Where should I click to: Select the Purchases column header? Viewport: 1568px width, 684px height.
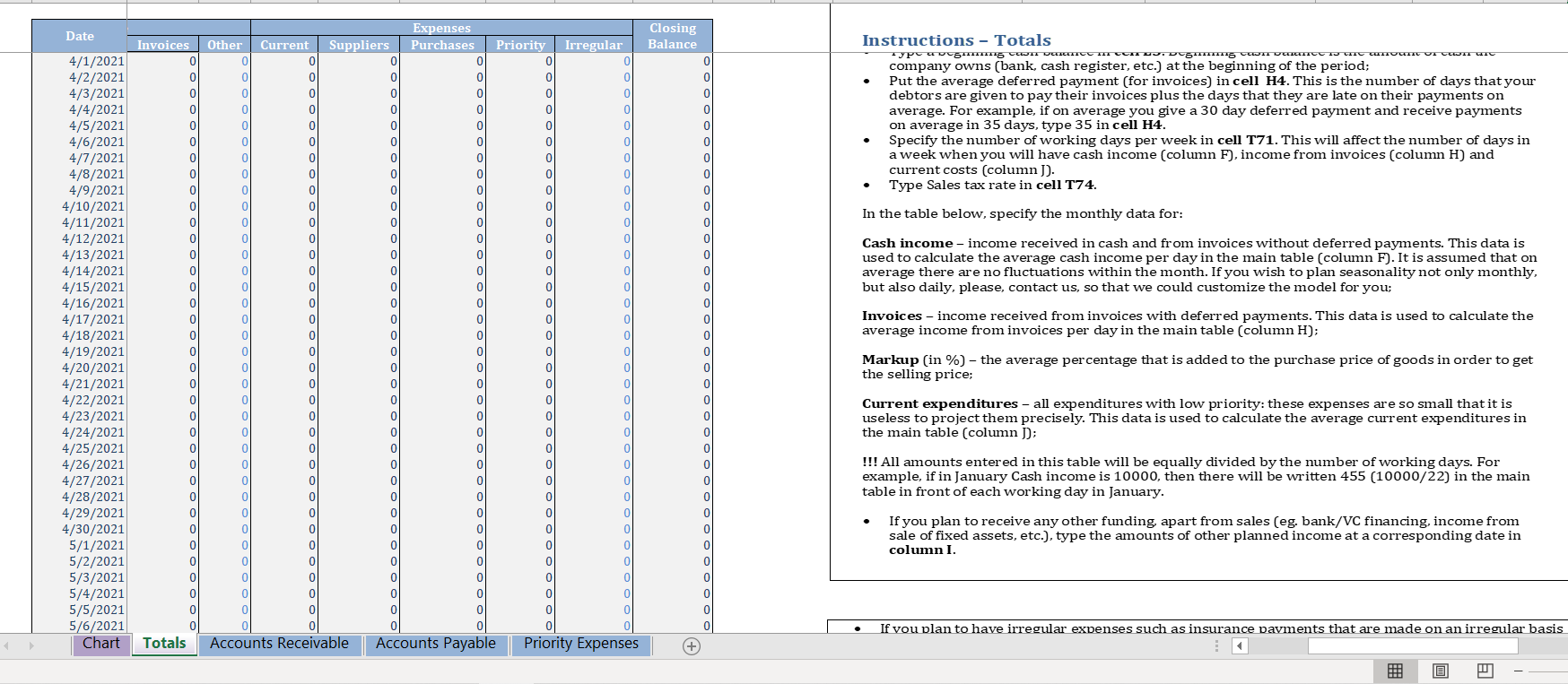(x=442, y=45)
